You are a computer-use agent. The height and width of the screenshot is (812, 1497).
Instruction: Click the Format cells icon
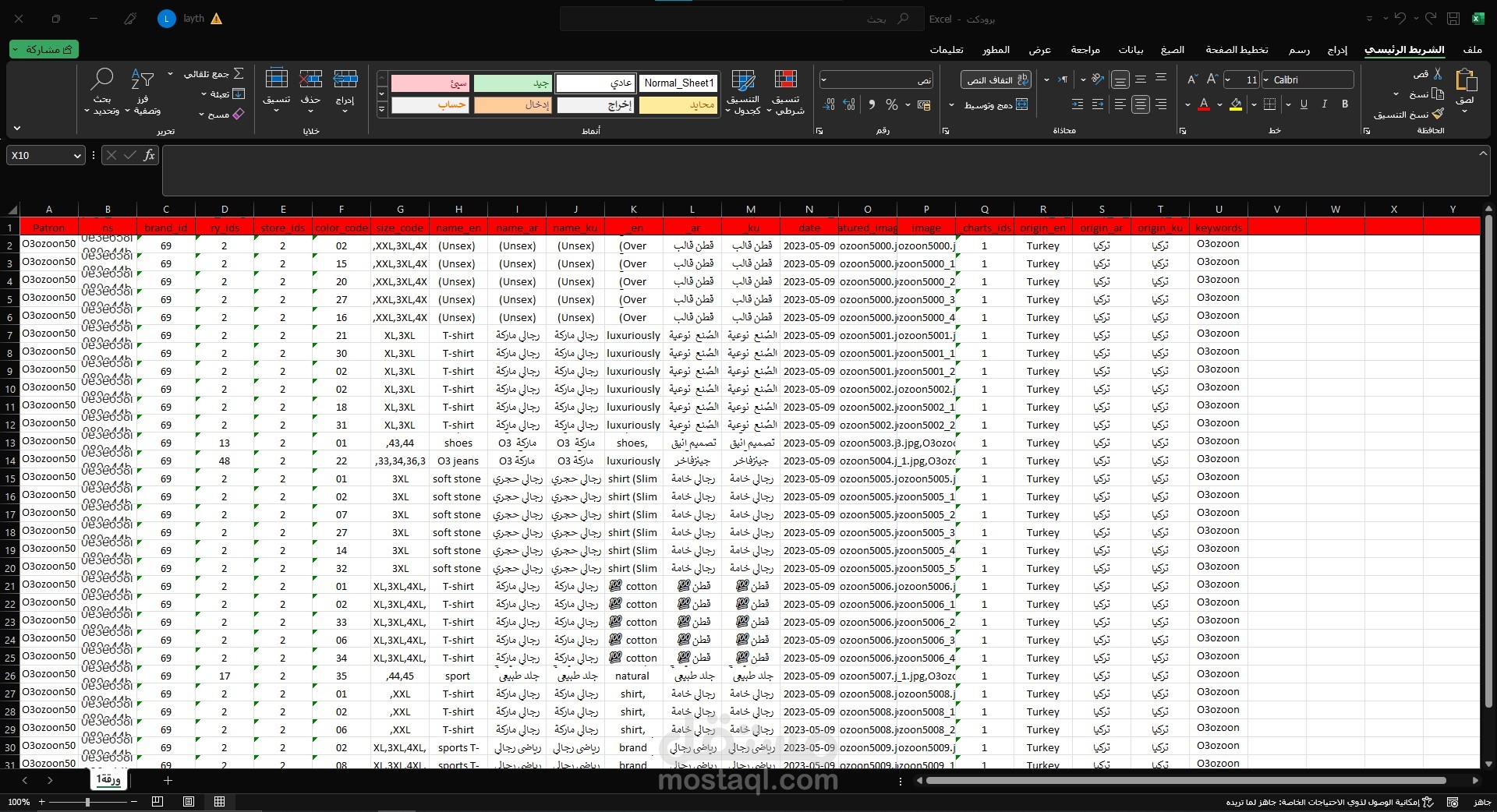tap(277, 79)
